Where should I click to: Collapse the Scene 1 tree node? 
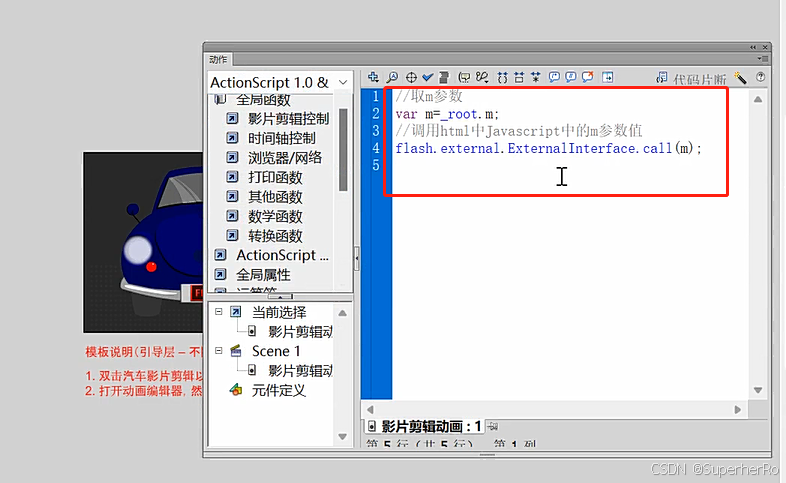[219, 351]
